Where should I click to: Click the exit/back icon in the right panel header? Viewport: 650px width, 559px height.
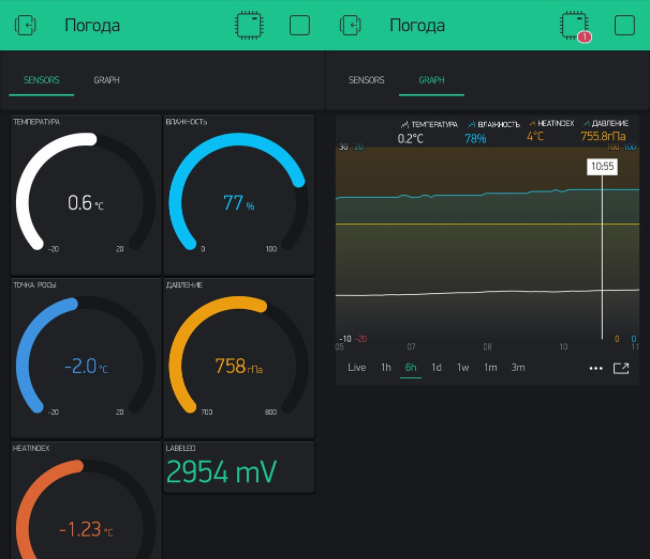click(x=350, y=25)
